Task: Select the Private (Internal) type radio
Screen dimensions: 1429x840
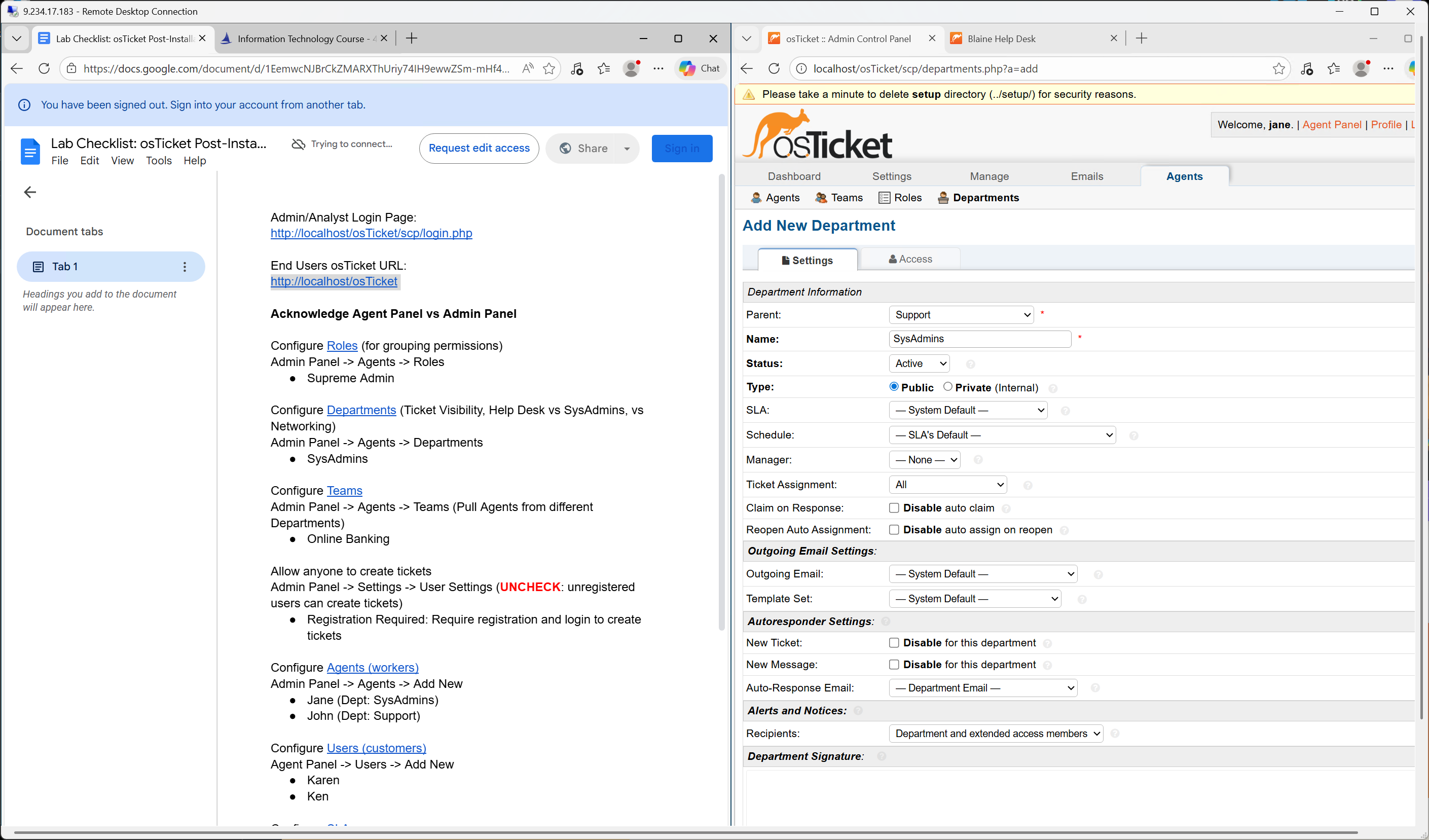Action: (947, 387)
